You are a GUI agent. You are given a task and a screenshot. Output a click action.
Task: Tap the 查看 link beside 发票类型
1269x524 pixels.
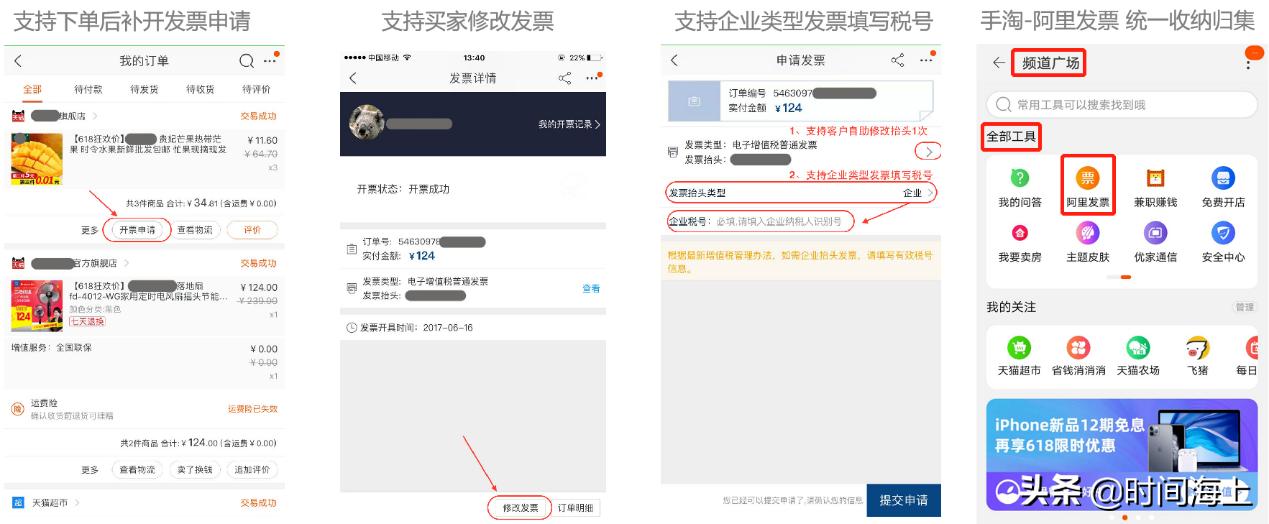tap(591, 288)
